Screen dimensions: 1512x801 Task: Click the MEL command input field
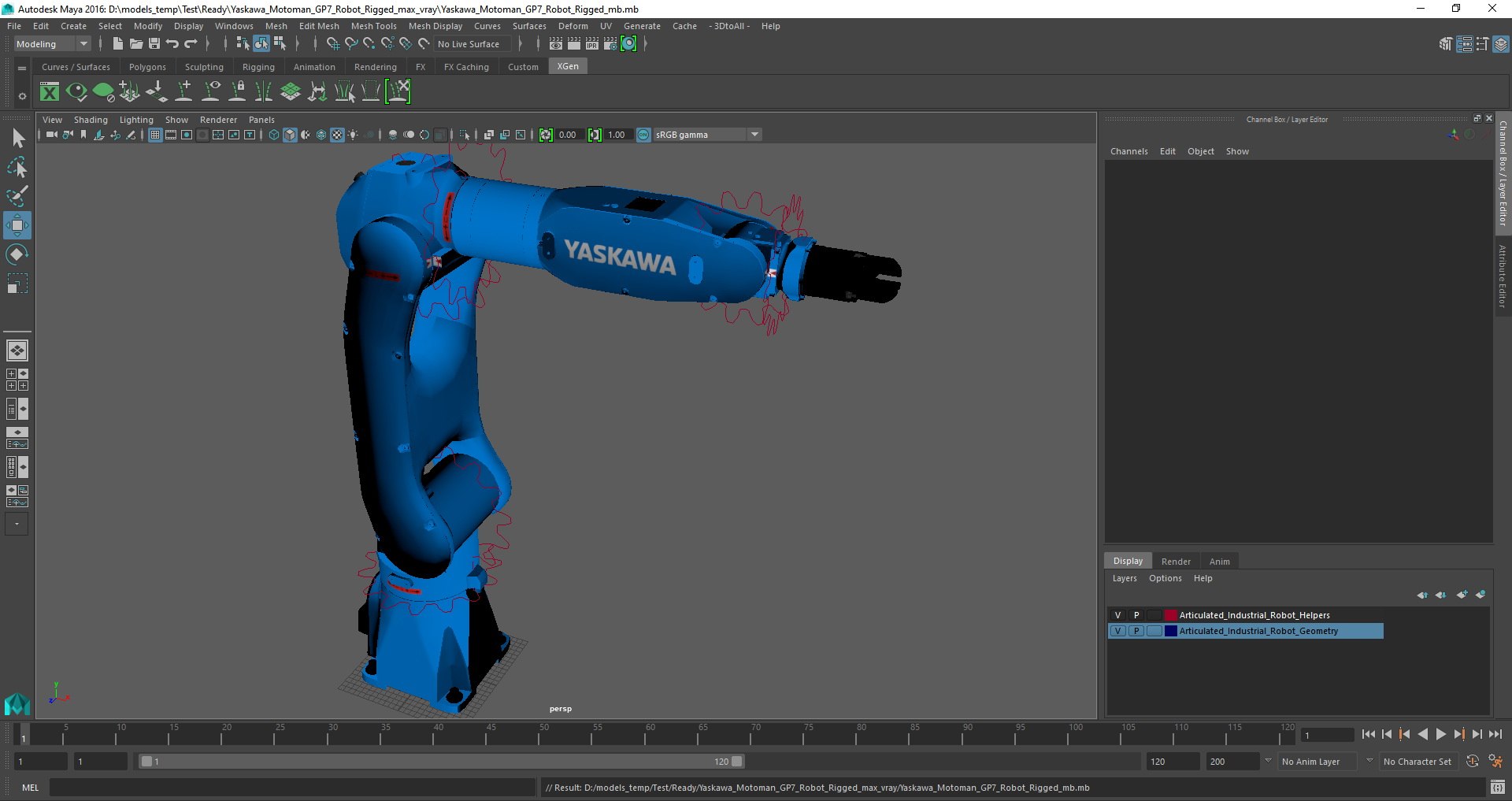click(292, 788)
